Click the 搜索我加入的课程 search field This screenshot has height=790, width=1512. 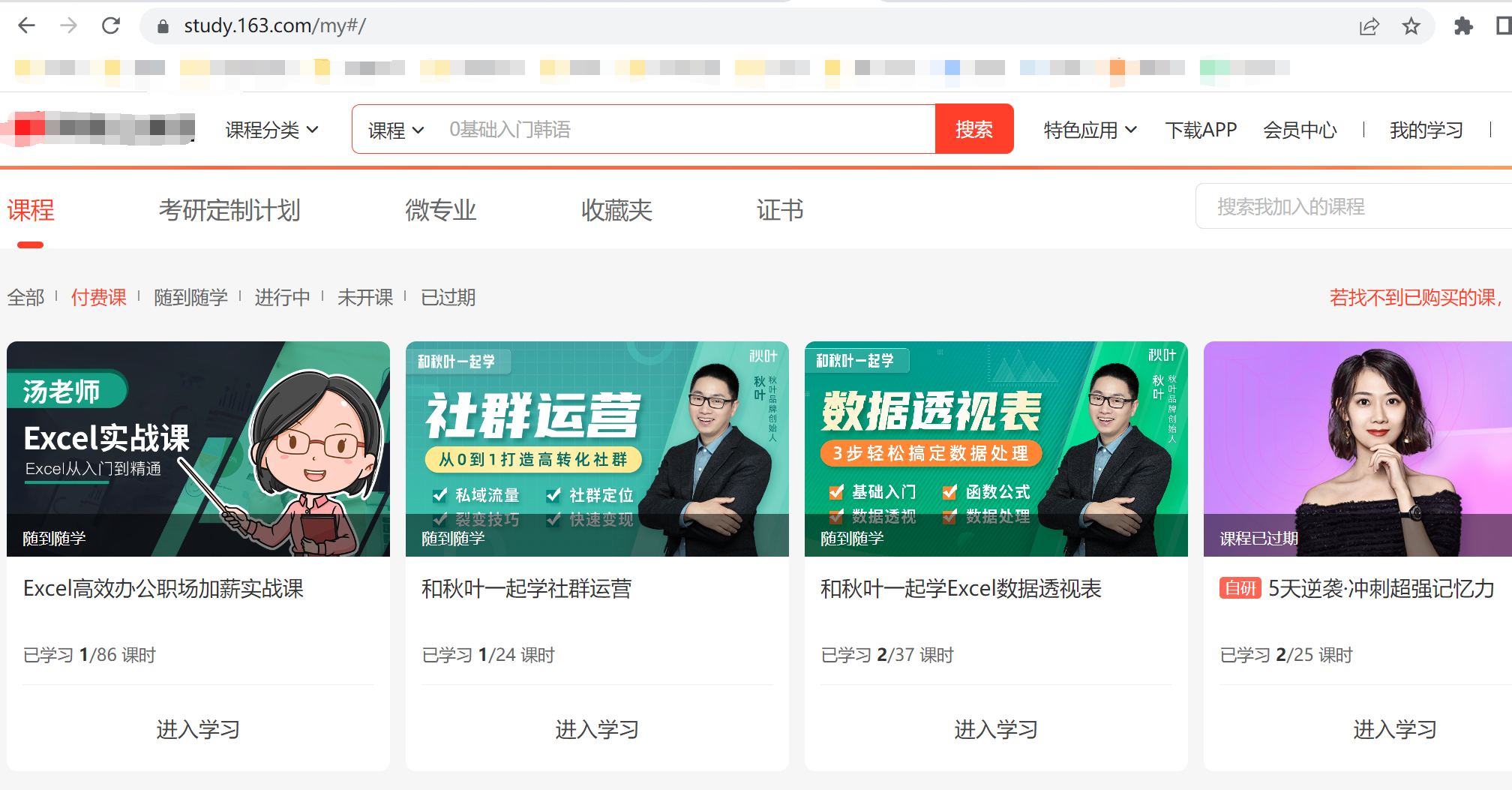pos(1350,206)
